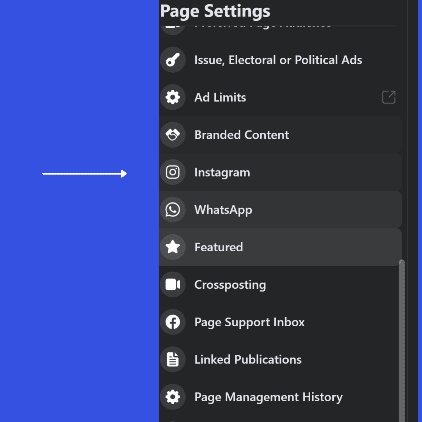Open the Crossposting settings entry

[280, 285]
